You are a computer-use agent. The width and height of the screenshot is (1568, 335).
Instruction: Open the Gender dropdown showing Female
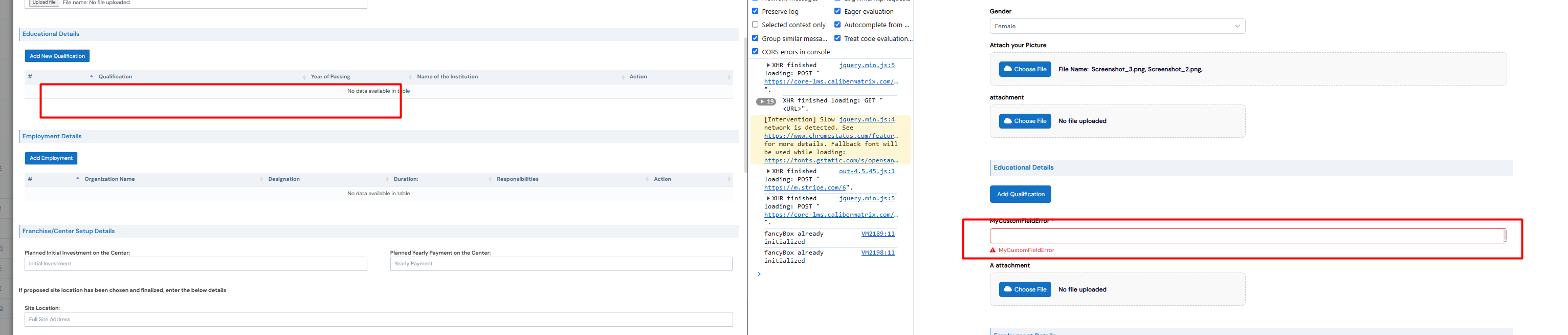click(1117, 26)
